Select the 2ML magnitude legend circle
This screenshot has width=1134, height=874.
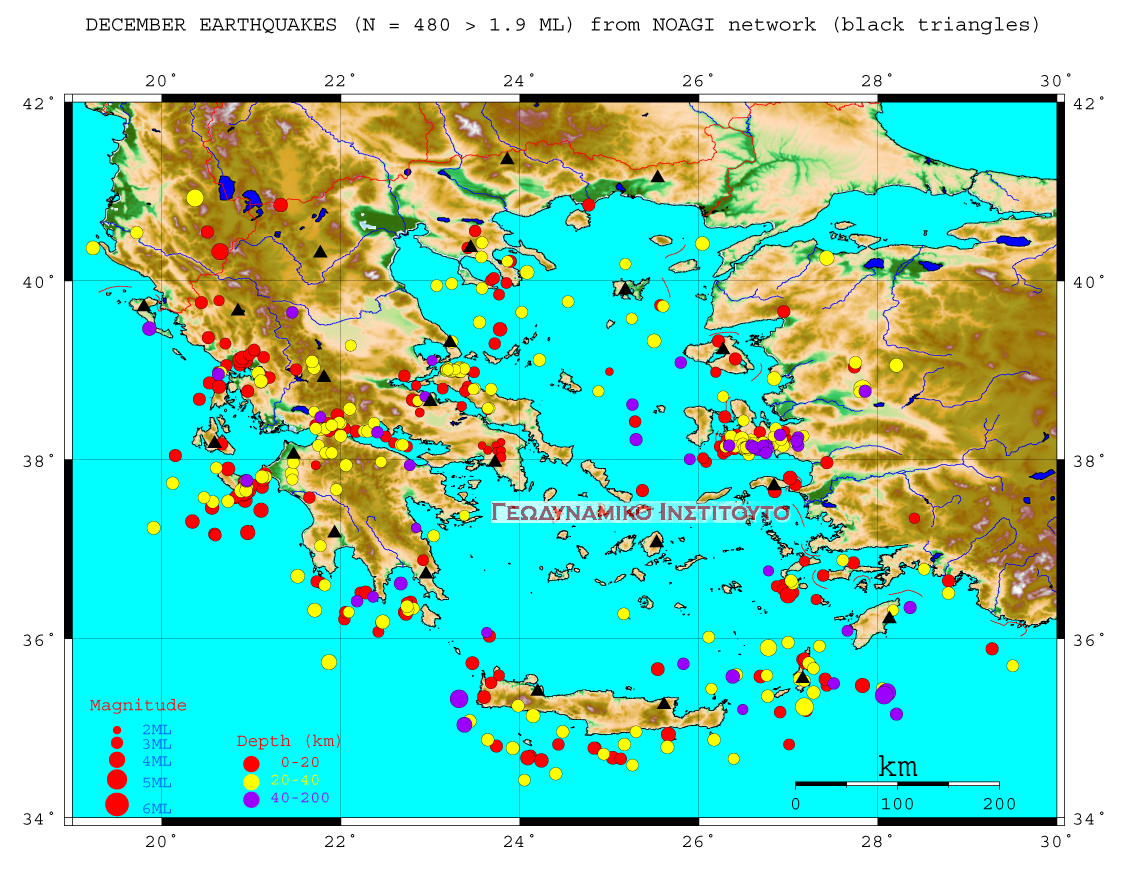(116, 730)
